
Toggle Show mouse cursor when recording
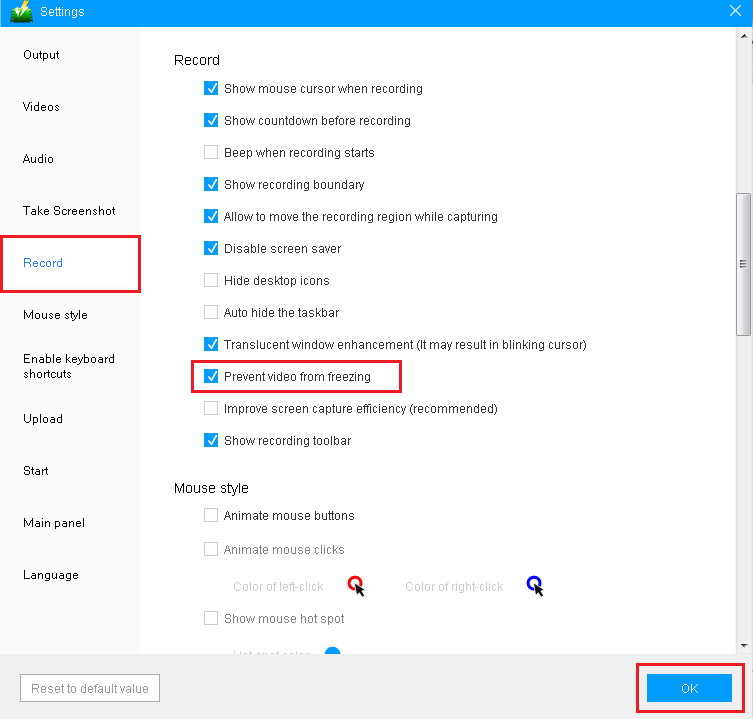(211, 88)
